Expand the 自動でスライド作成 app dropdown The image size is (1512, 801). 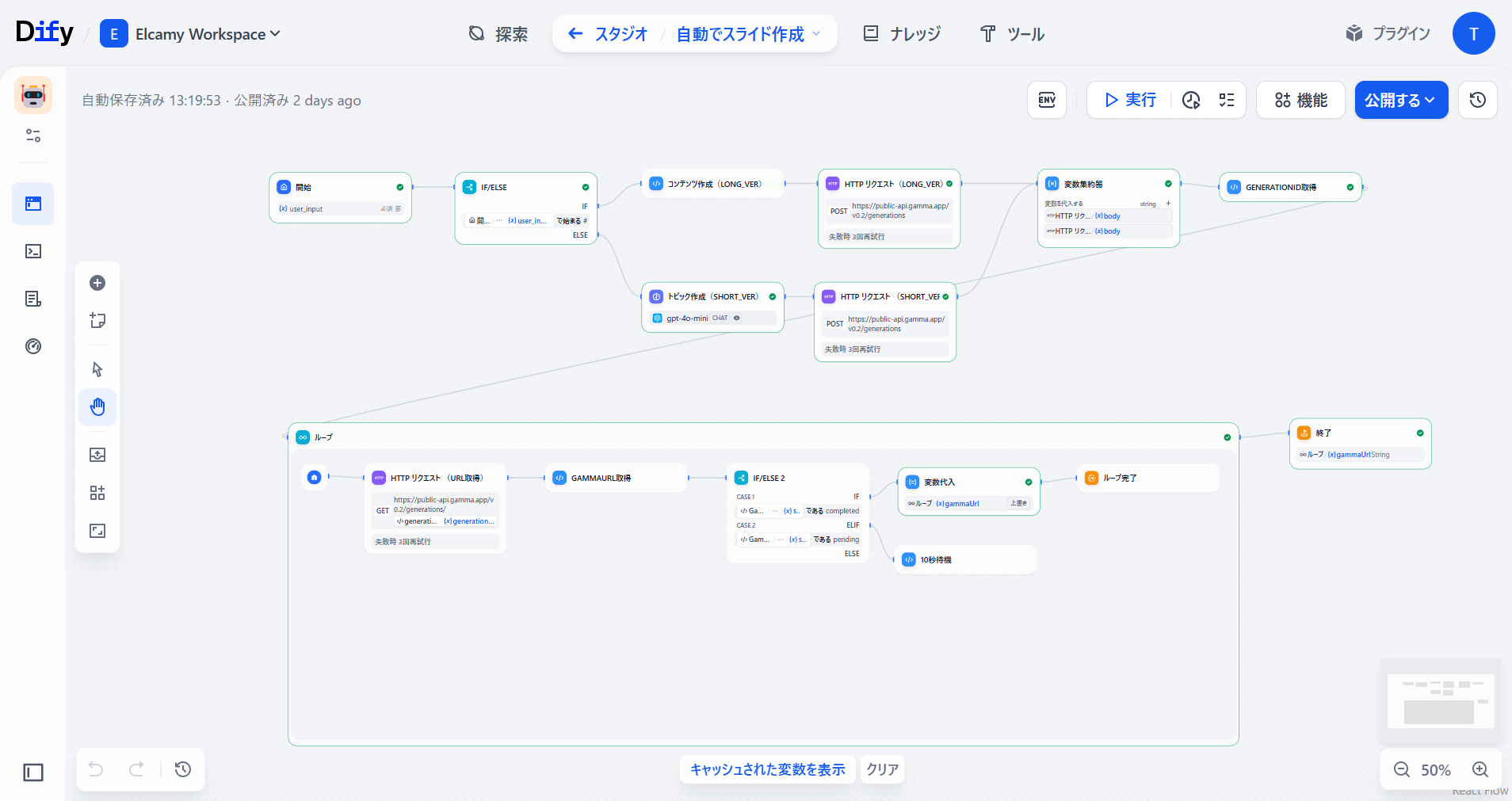tap(747, 34)
